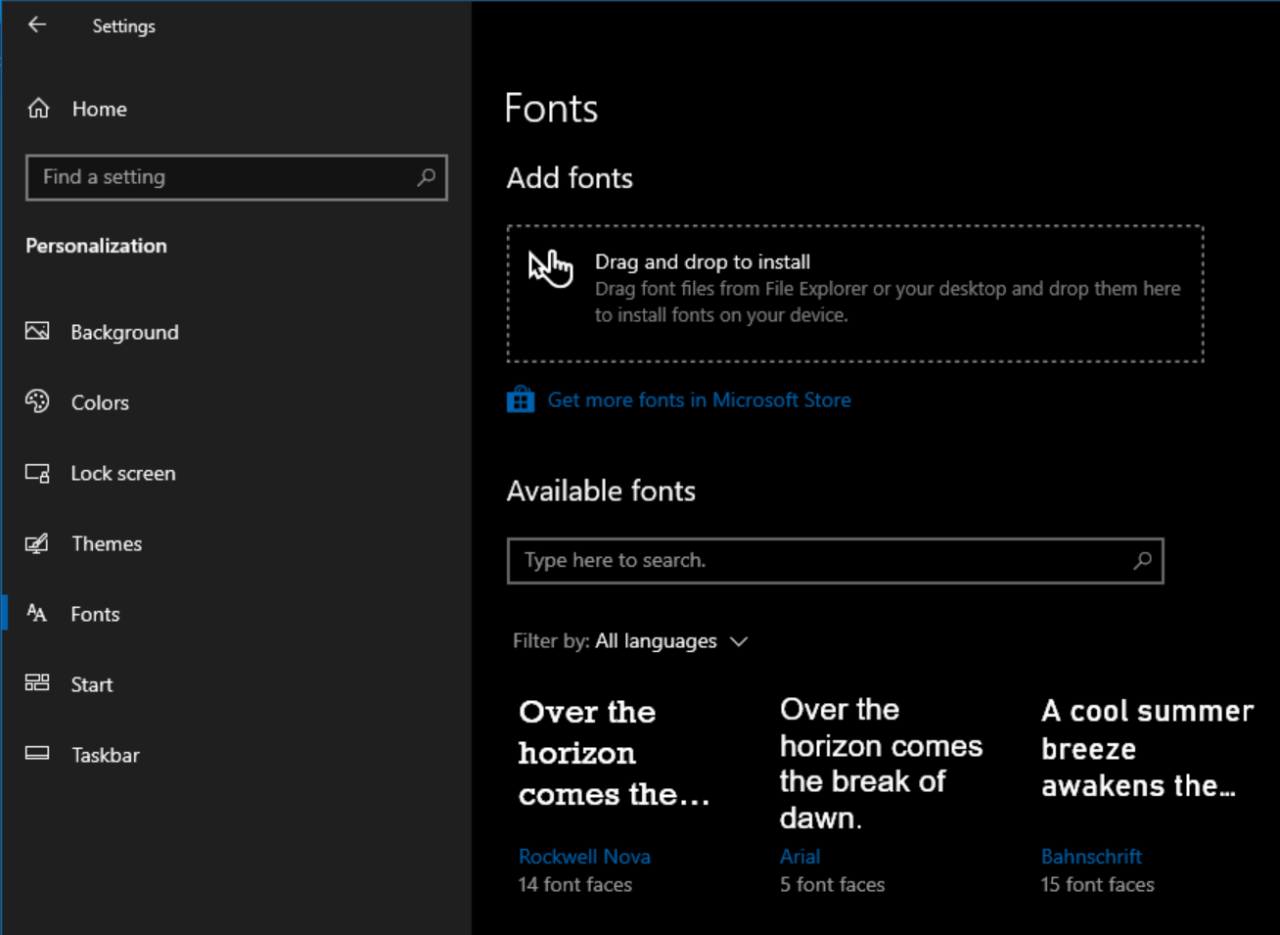Click the Personalization heading

(96, 246)
